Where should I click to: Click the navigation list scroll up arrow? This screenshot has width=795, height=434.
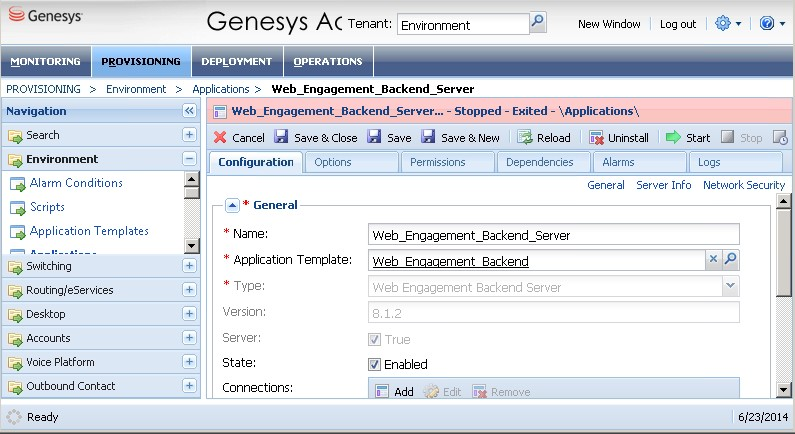pos(192,178)
